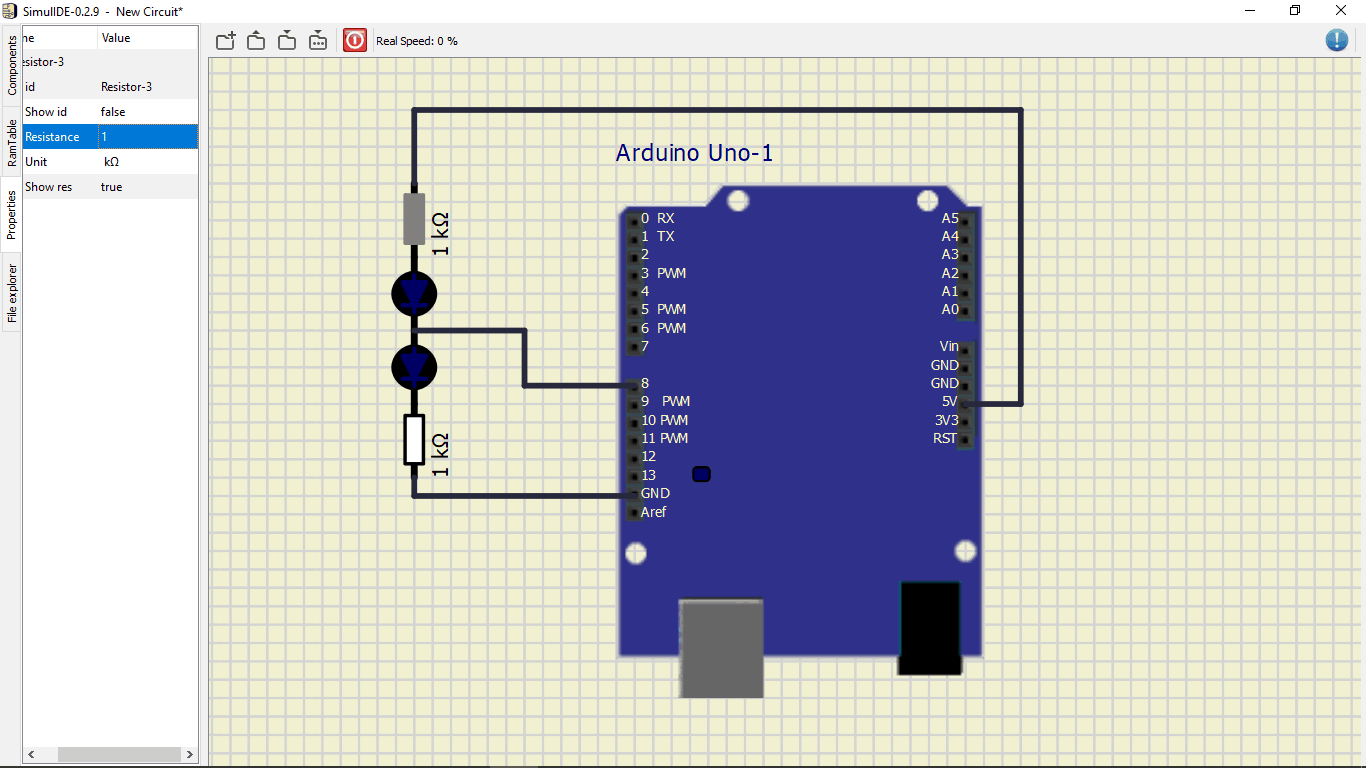Click the Show res true value
This screenshot has height=768, width=1366.
point(148,187)
